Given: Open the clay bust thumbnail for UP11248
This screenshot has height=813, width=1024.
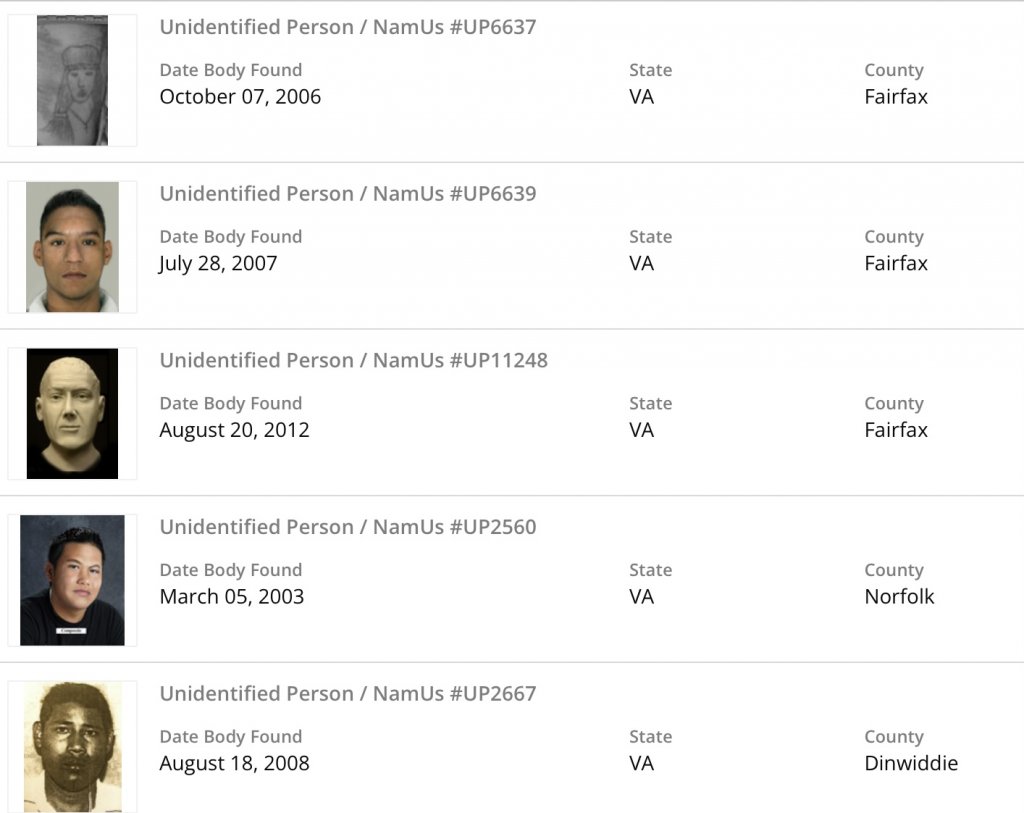Looking at the screenshot, I should point(72,413).
